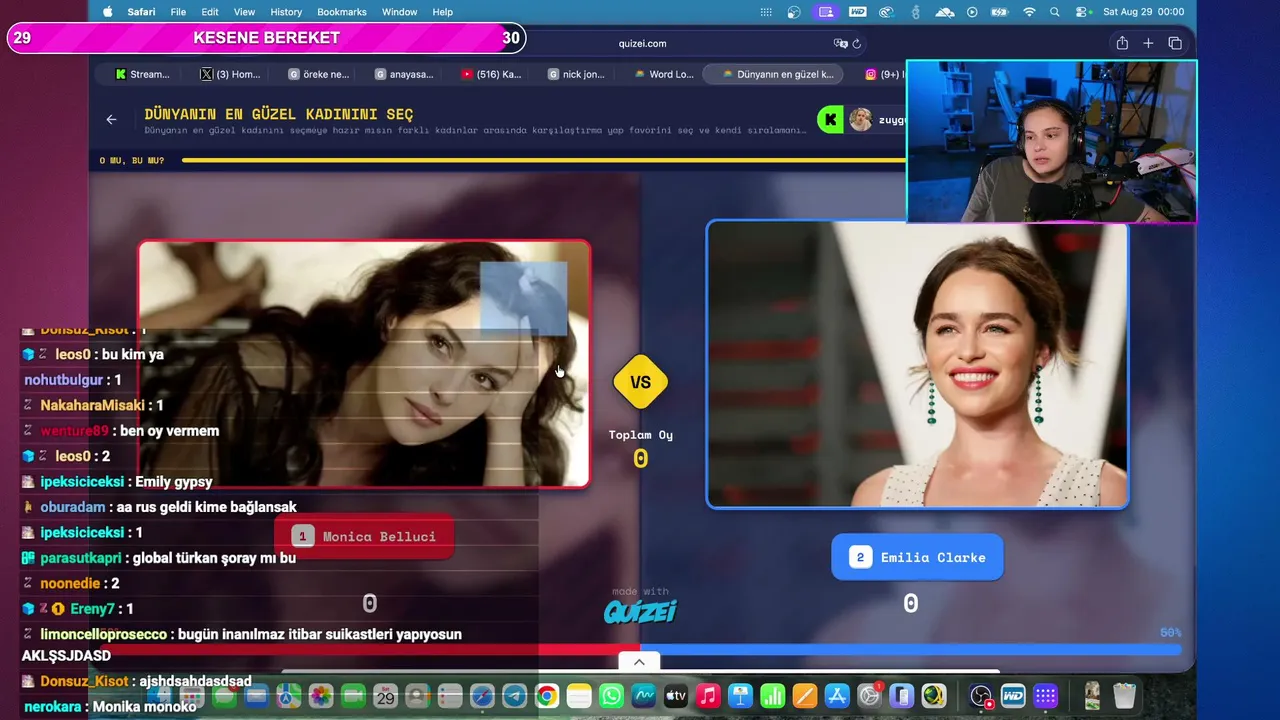
Task: Open the Window menu
Action: point(400,12)
